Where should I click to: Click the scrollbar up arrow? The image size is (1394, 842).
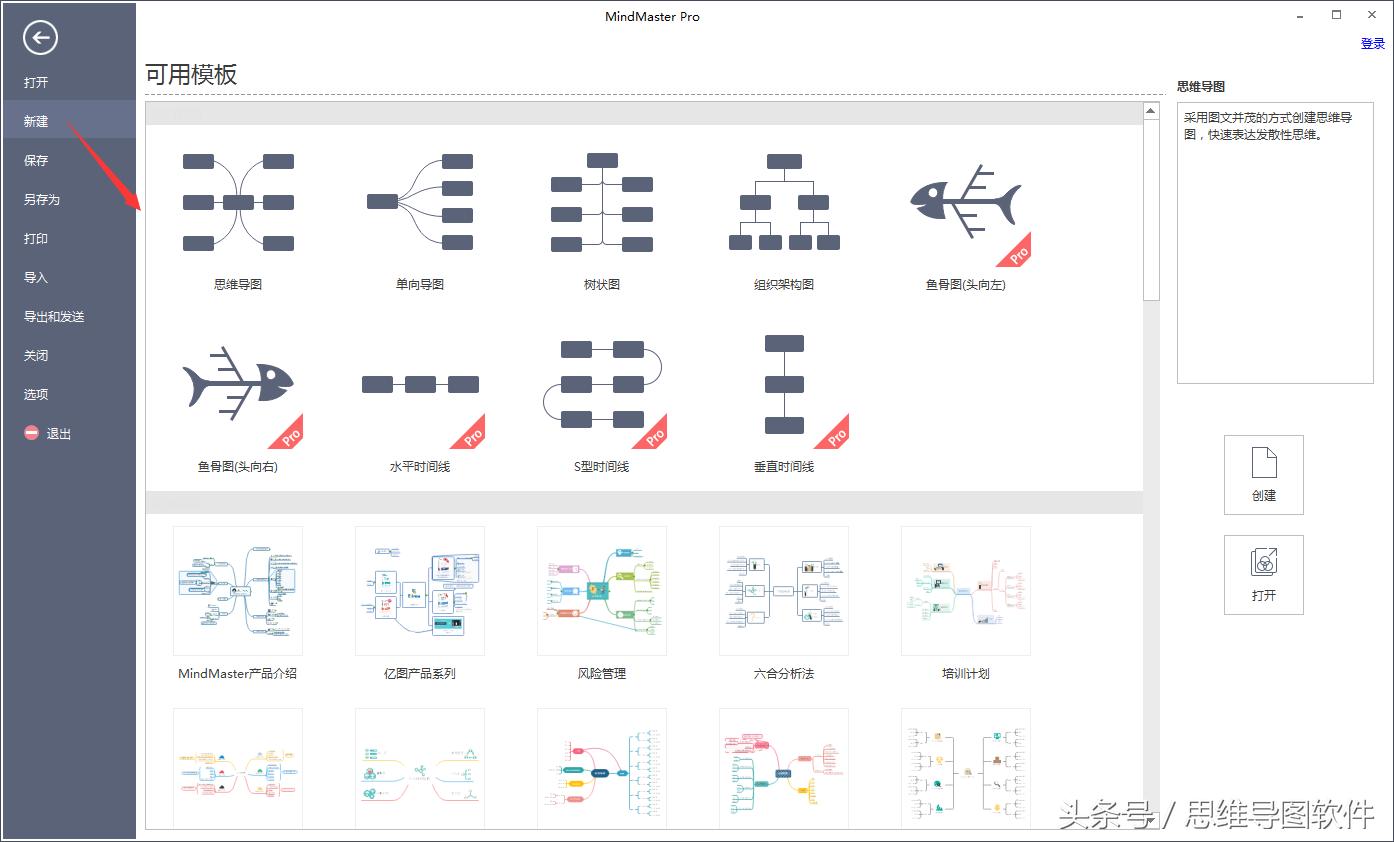pos(1149,111)
